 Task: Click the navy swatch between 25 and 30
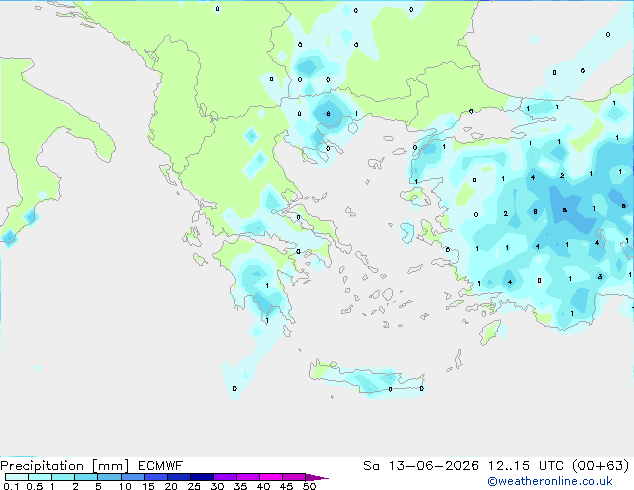point(201,477)
